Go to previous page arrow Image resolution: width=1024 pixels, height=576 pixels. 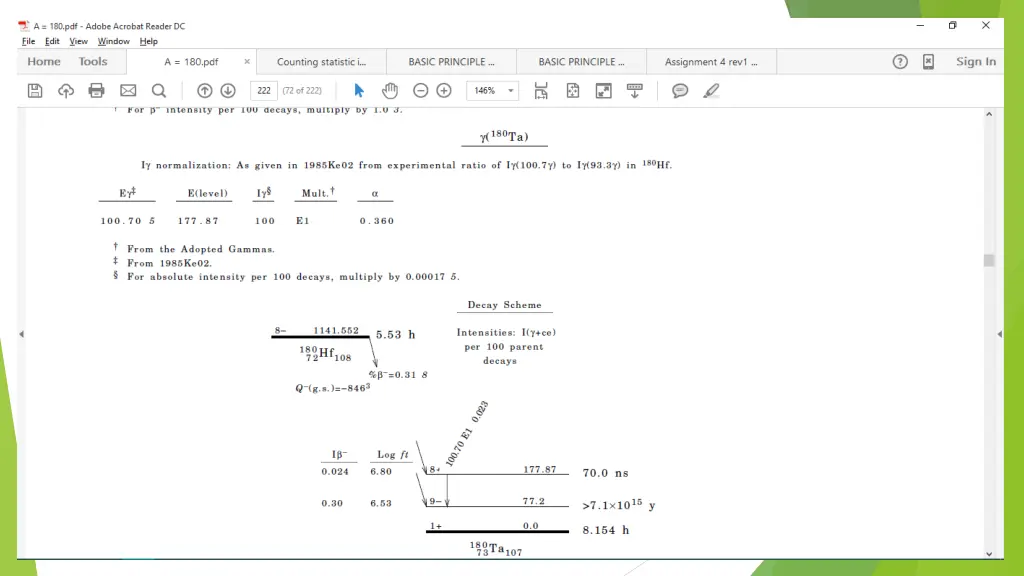(204, 91)
